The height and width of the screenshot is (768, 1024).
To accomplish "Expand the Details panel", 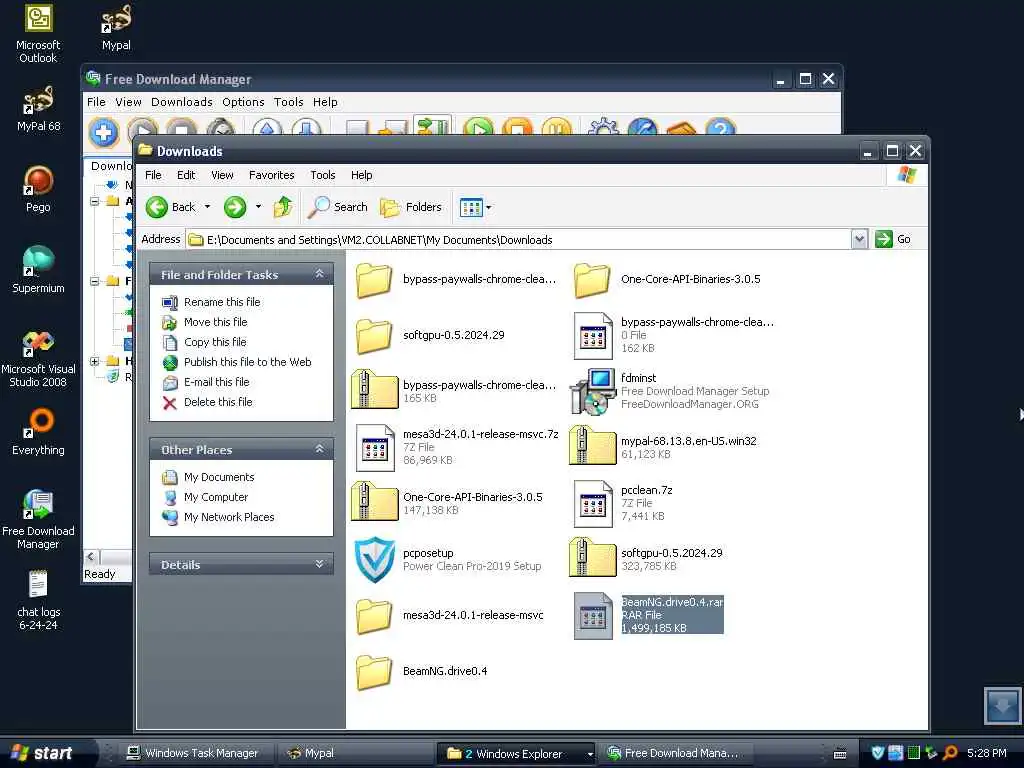I will click(x=319, y=564).
